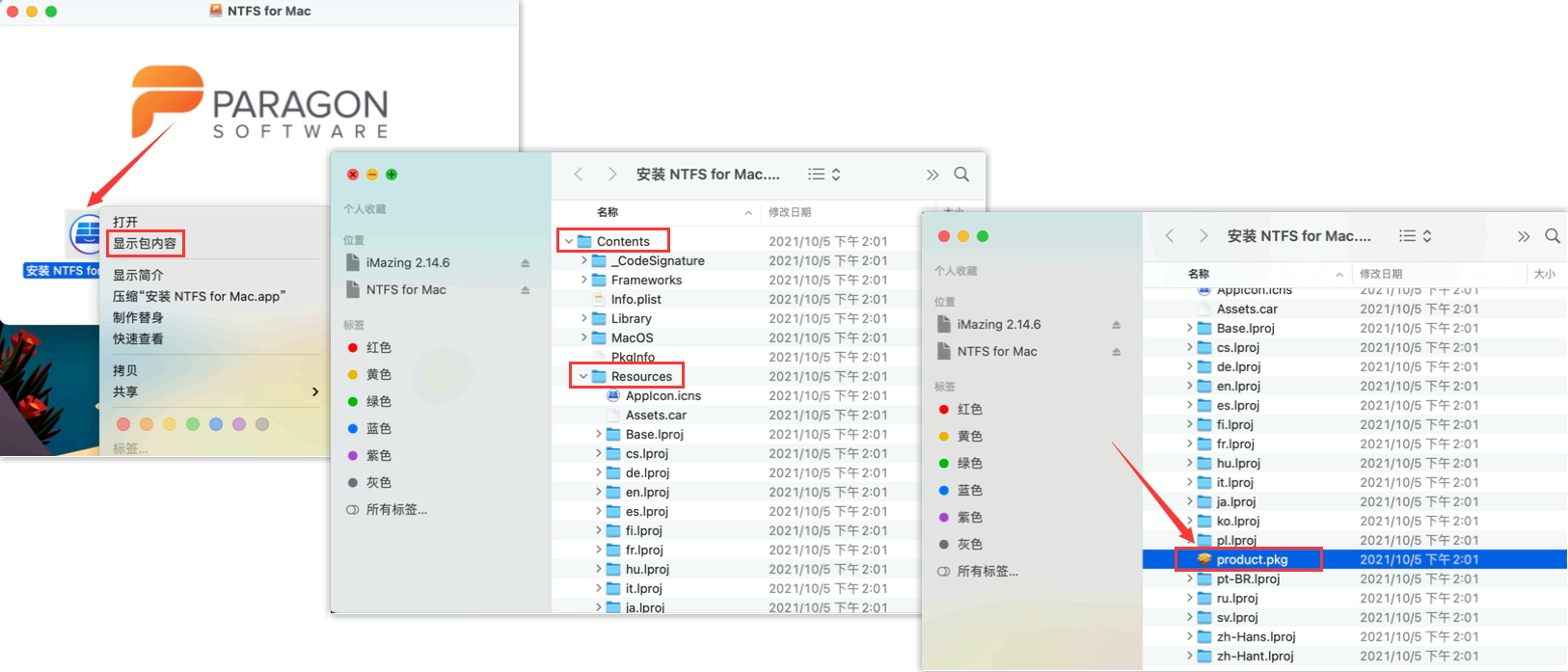
Task: Click search icon in middle Finder window
Action: pos(961,175)
